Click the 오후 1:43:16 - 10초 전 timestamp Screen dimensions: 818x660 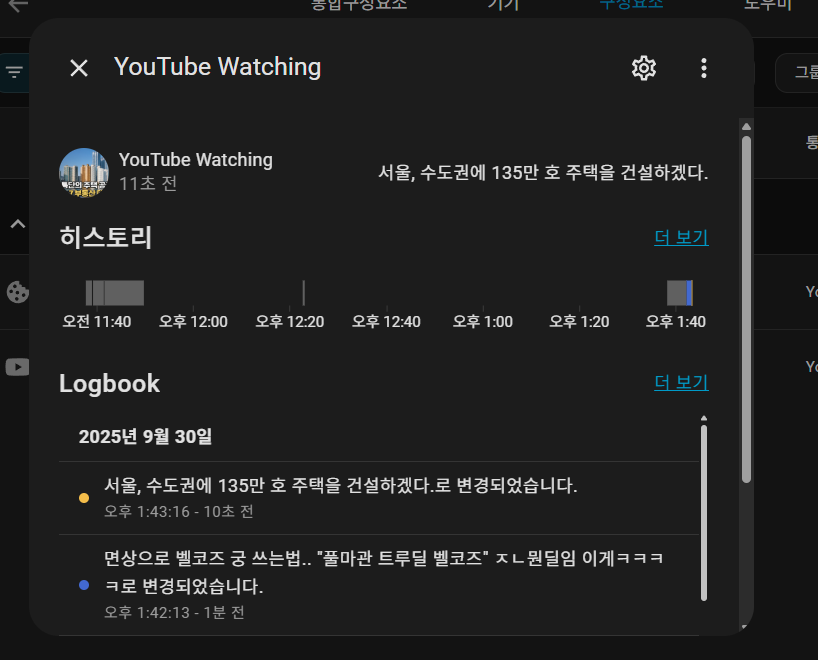pyautogui.click(x=179, y=512)
